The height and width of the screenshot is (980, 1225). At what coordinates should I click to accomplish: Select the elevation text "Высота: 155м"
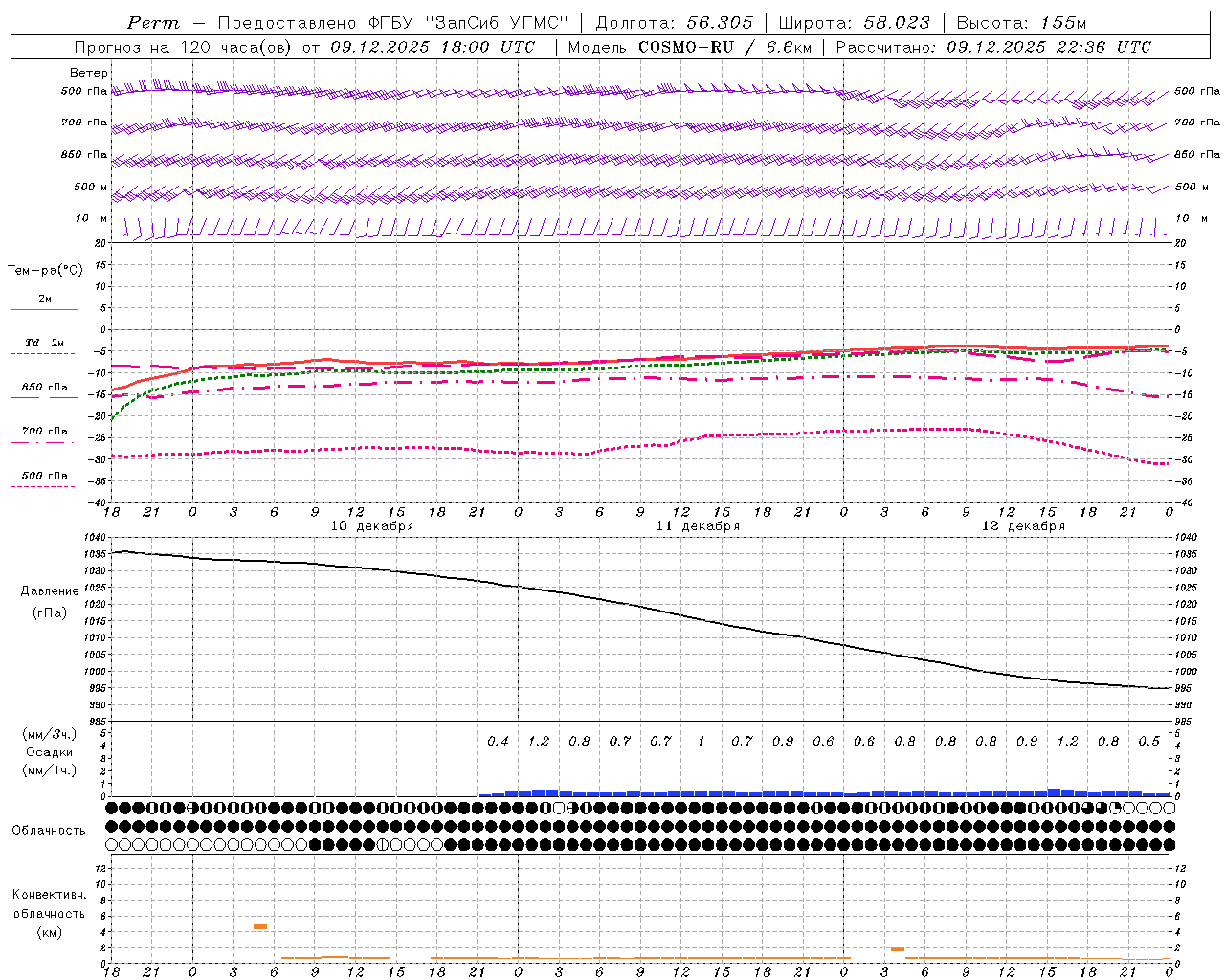pos(1021,23)
